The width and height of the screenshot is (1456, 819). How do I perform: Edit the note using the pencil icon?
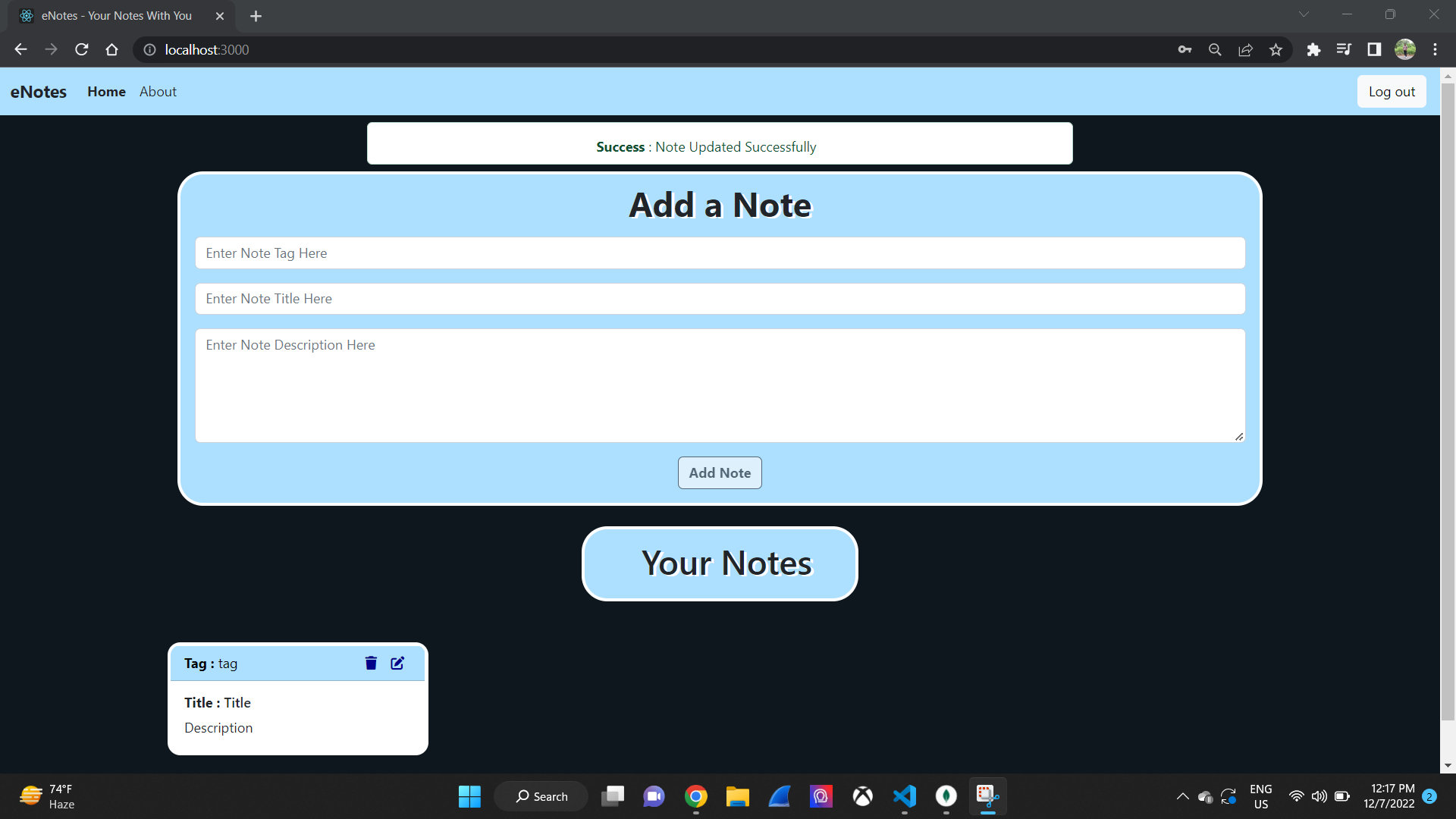tap(397, 664)
